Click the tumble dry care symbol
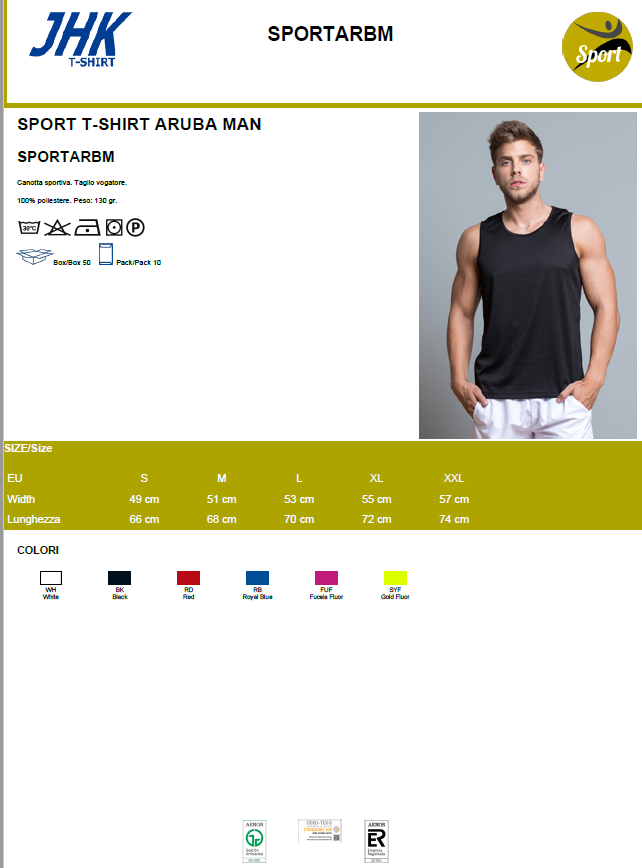The width and height of the screenshot is (642, 868). [114, 228]
